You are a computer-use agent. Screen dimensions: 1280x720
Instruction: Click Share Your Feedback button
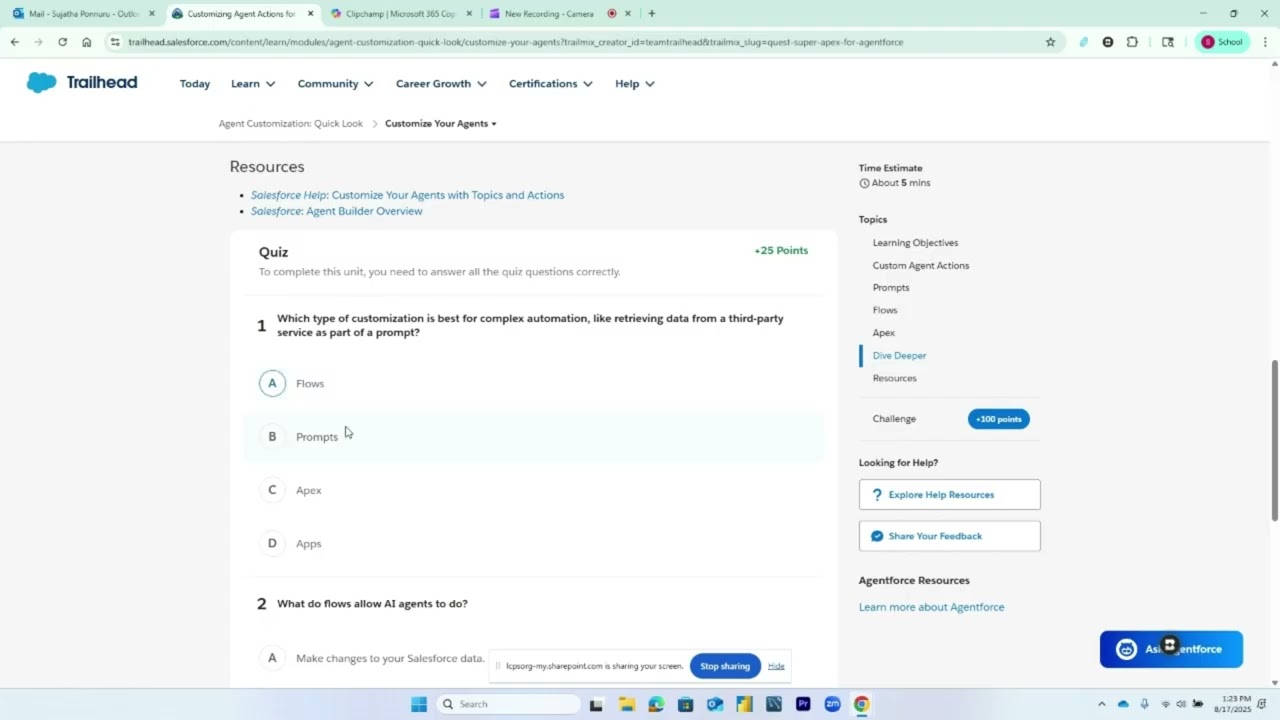tap(949, 536)
